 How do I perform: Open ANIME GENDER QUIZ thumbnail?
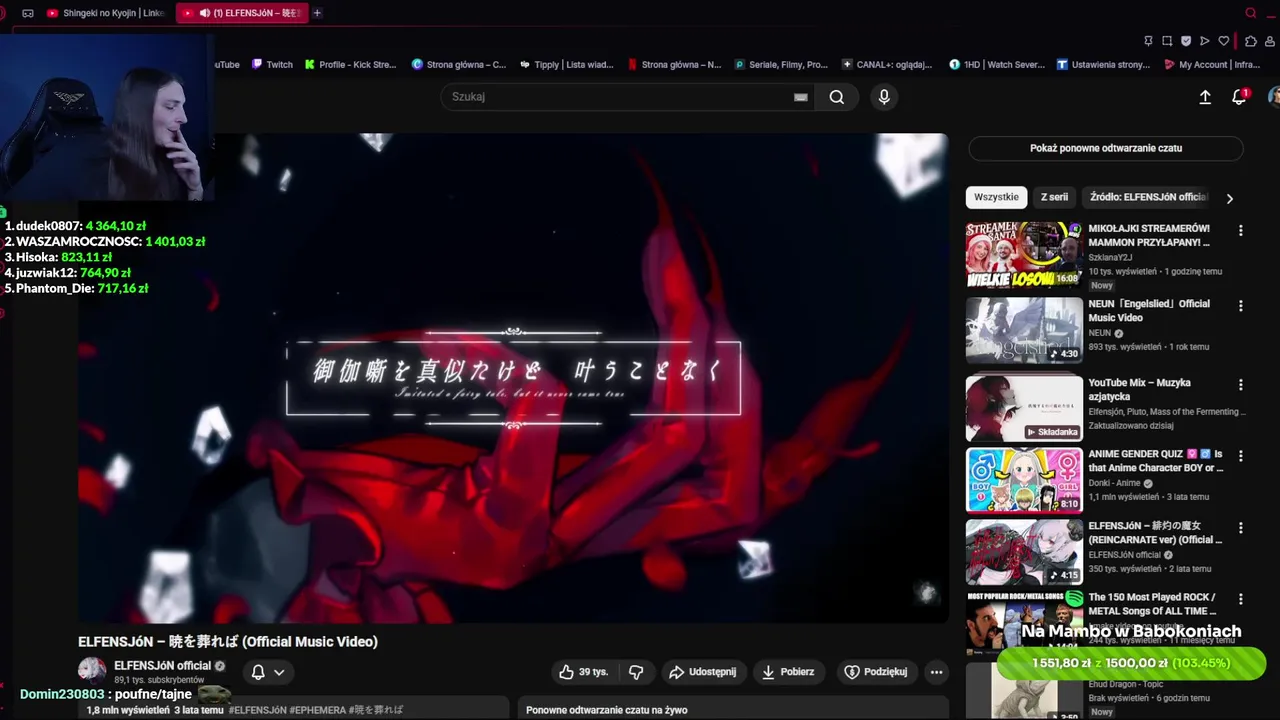(x=1024, y=480)
